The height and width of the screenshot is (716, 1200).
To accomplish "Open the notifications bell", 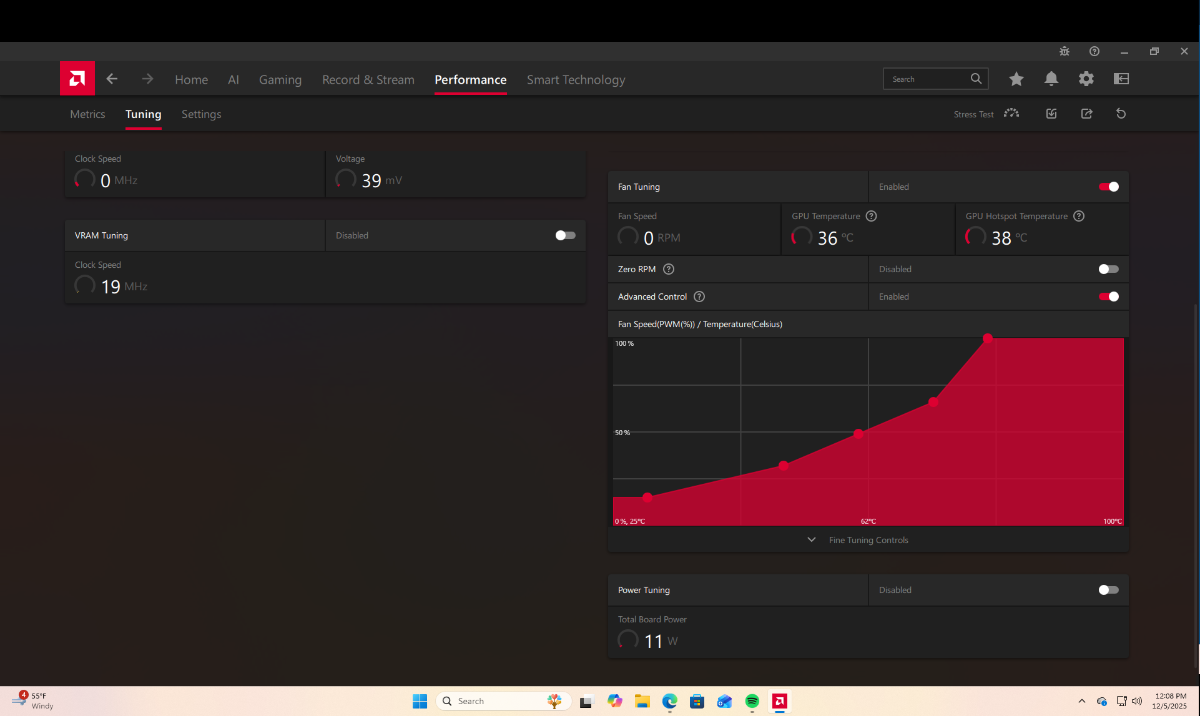I will pos(1051,79).
